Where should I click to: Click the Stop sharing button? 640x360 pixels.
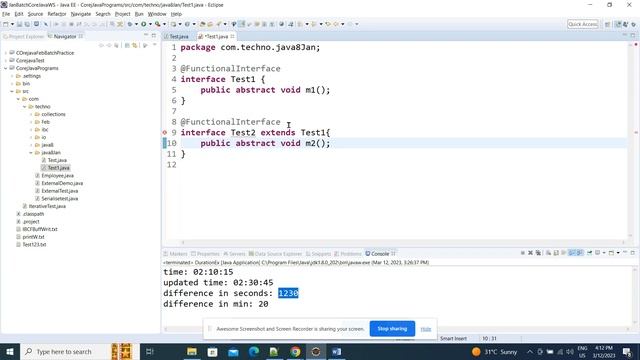pyautogui.click(x=392, y=329)
